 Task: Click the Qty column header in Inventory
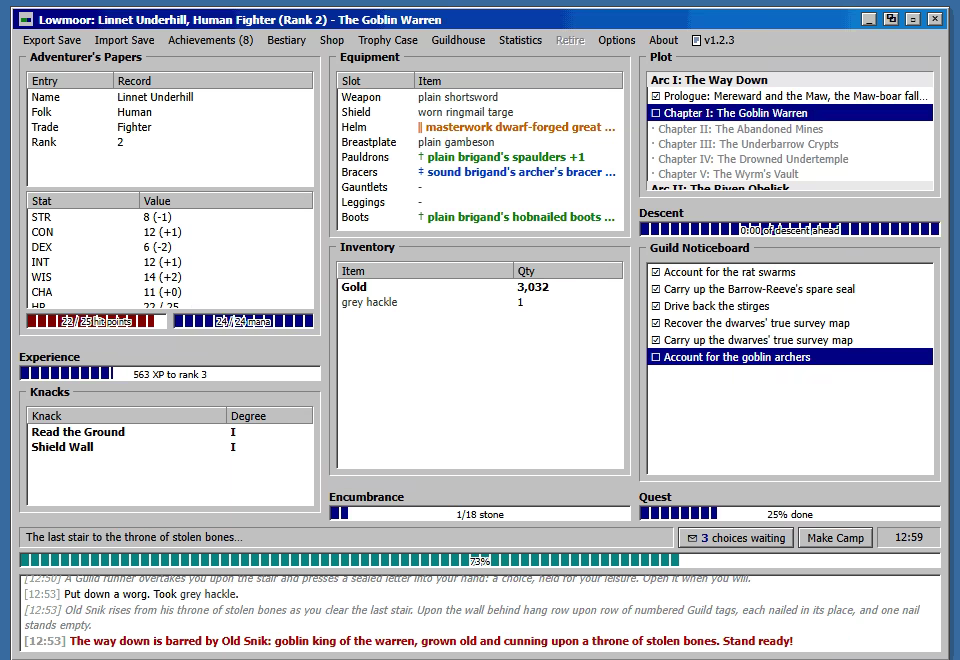pos(568,271)
